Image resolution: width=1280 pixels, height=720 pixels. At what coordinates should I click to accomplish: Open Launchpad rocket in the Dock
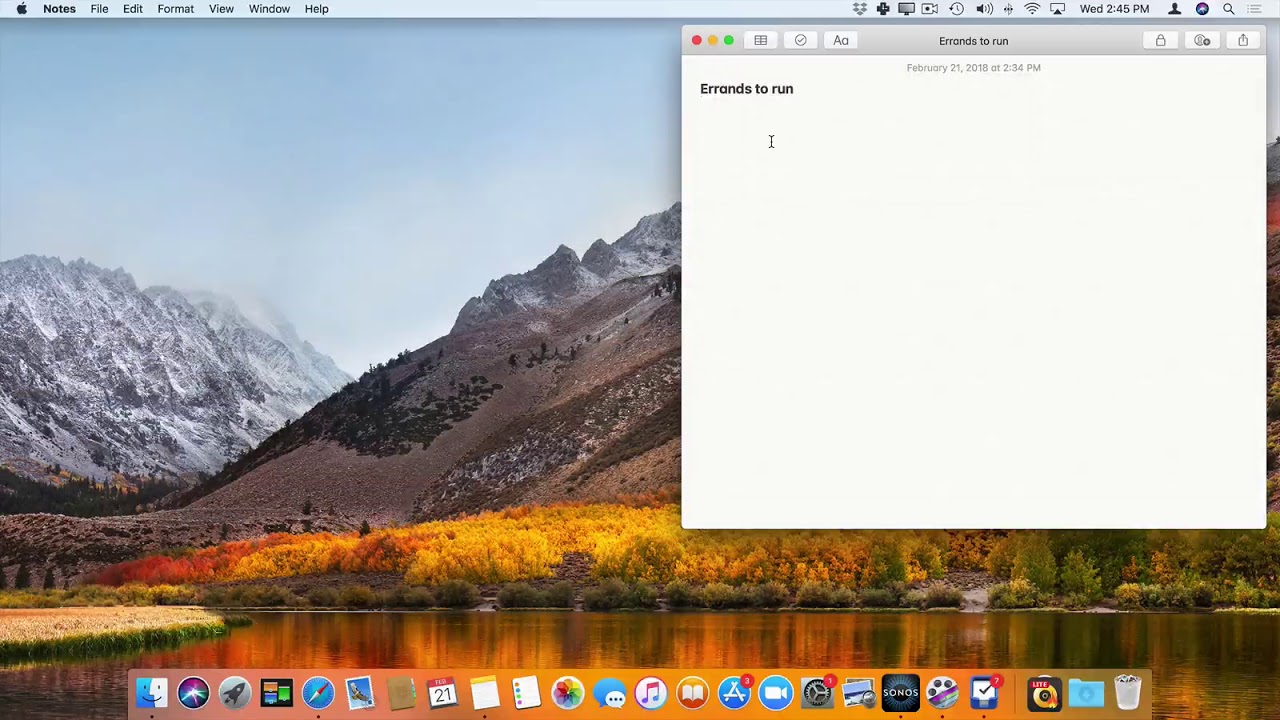pyautogui.click(x=235, y=693)
